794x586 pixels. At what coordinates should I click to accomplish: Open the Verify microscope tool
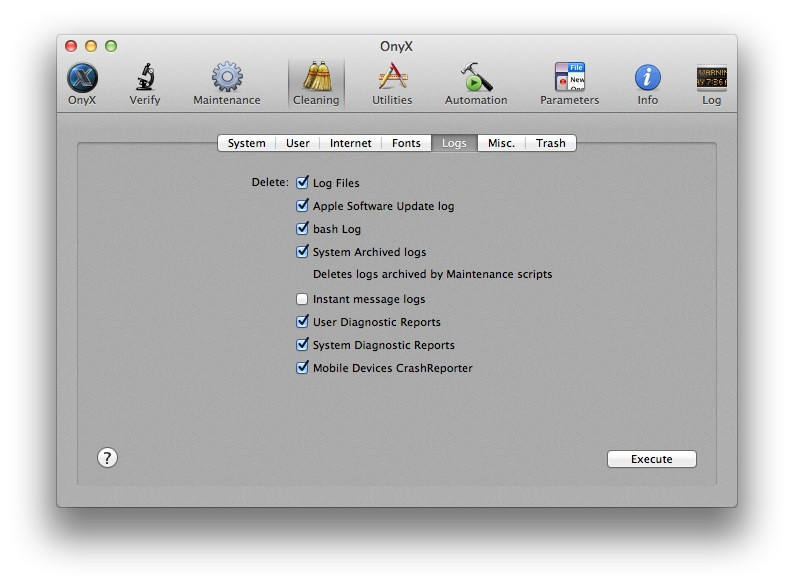point(145,84)
